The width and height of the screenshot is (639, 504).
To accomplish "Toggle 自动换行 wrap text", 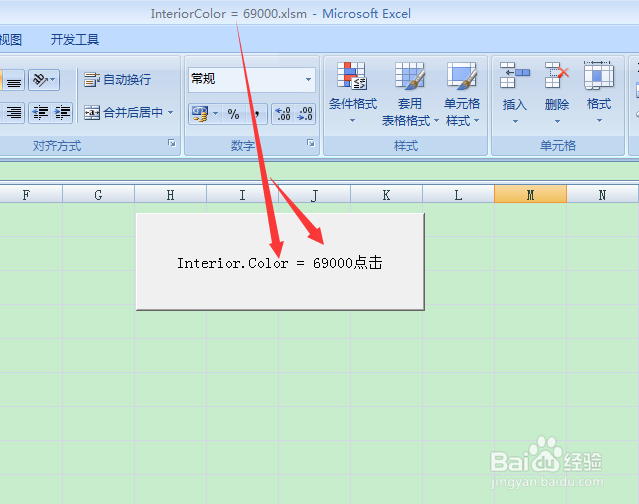I will tap(117, 79).
